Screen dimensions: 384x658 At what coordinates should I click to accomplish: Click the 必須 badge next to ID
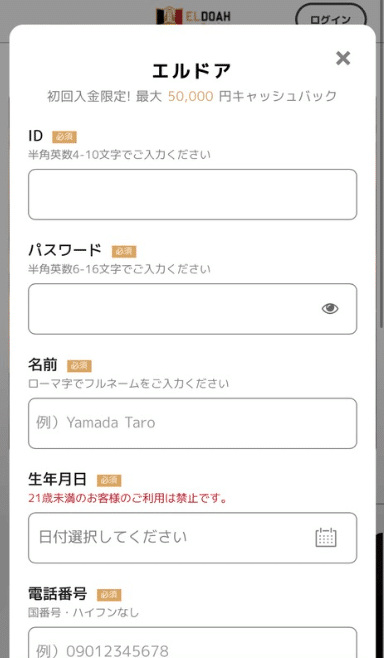[64, 137]
